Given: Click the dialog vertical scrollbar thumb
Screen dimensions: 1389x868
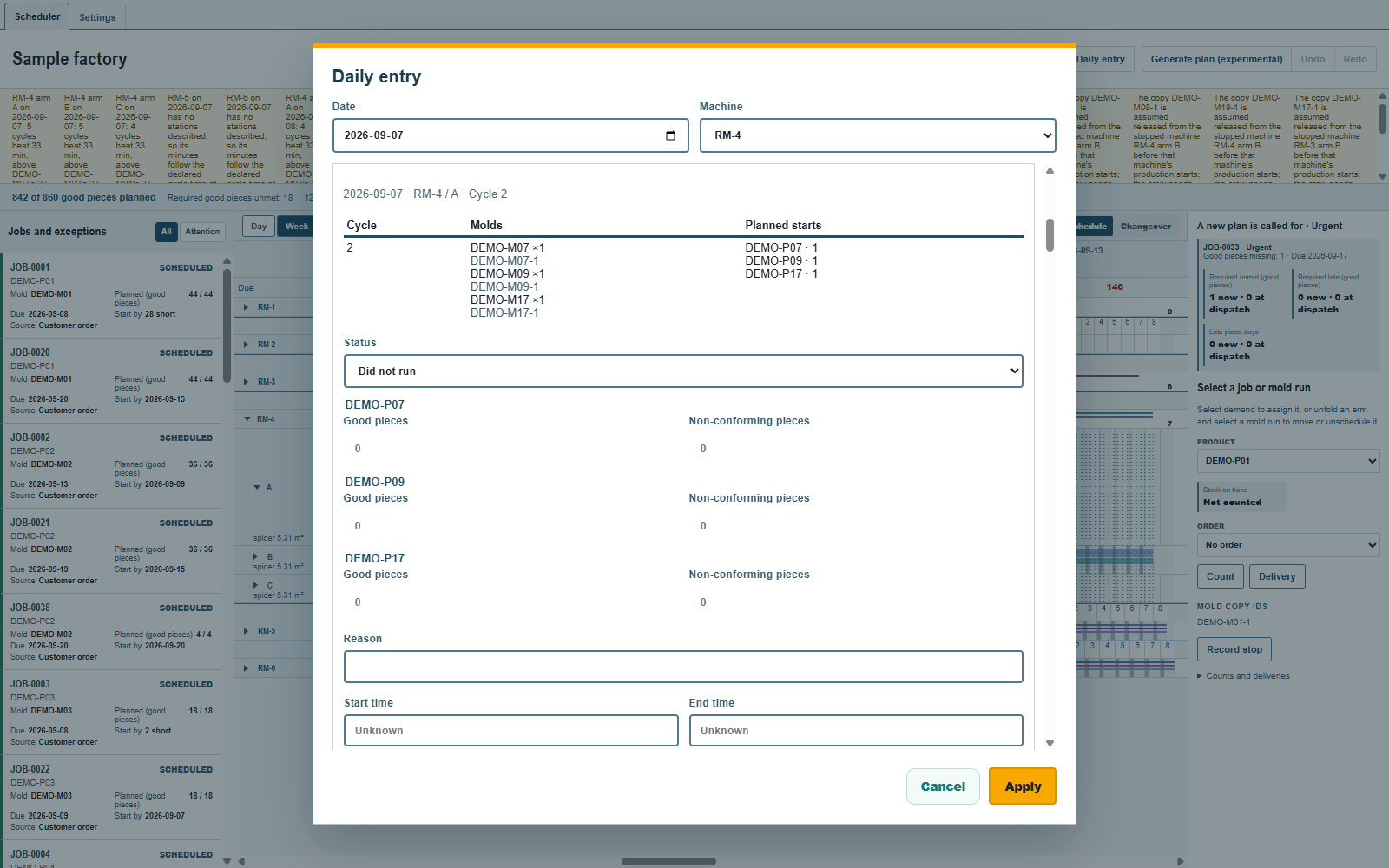Looking at the screenshot, I should pos(1050,235).
